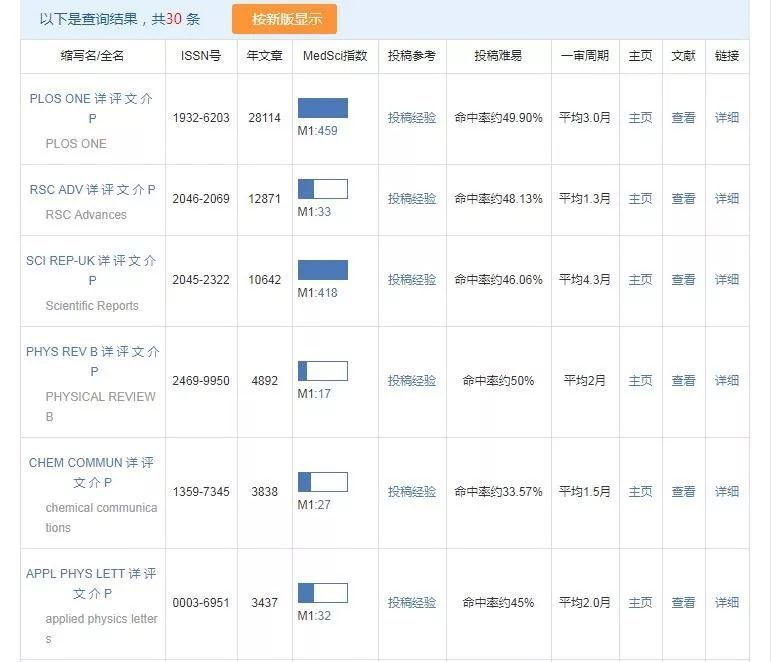Select the result count text 共30条

176,19
